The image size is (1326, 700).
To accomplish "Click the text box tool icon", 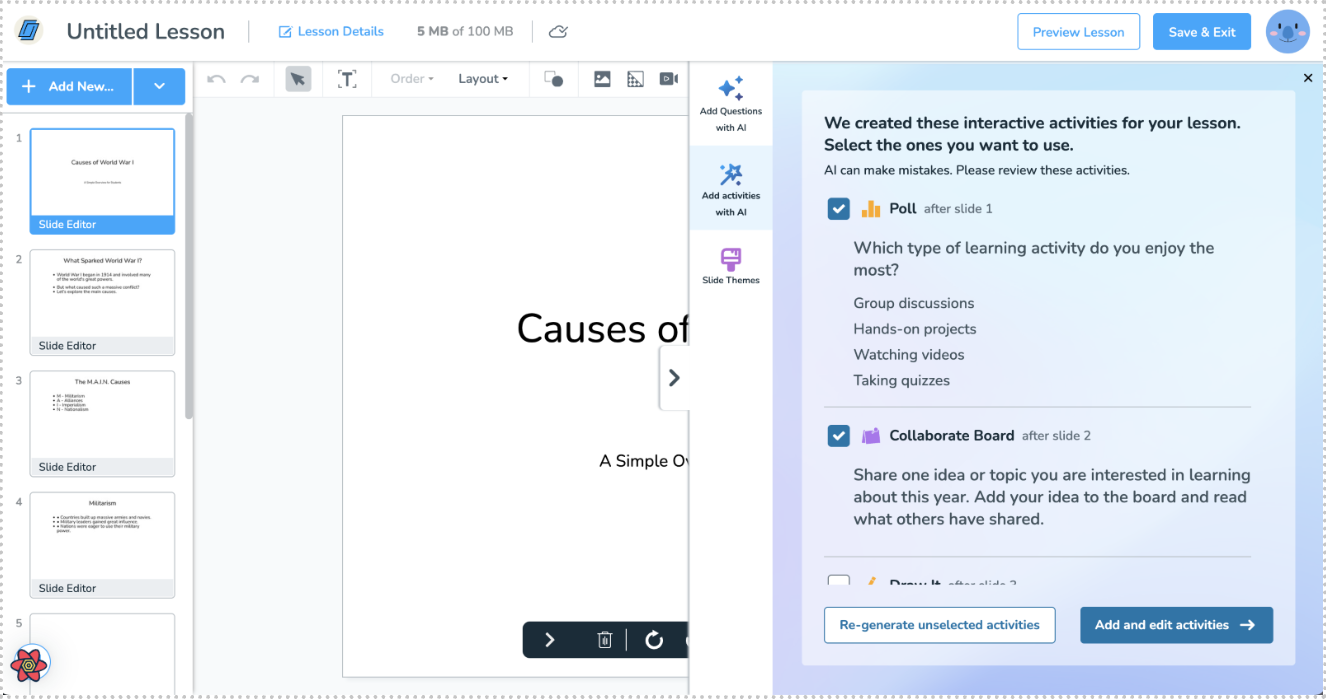I will click(347, 79).
